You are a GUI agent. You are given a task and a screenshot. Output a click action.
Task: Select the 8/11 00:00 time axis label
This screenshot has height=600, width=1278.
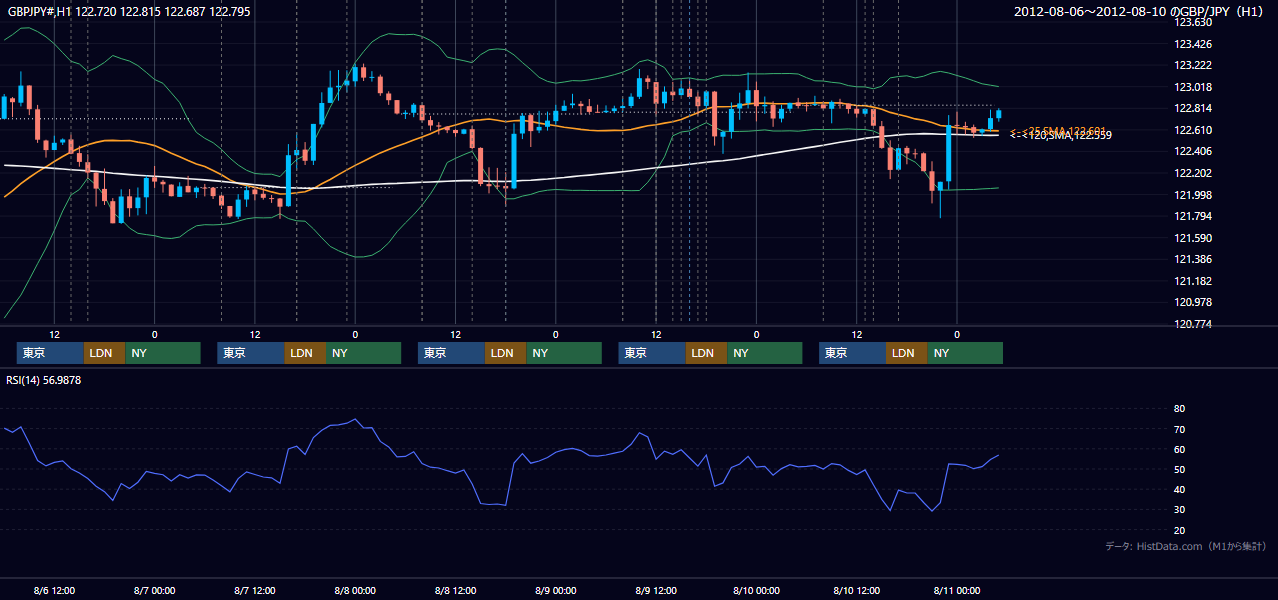click(956, 591)
